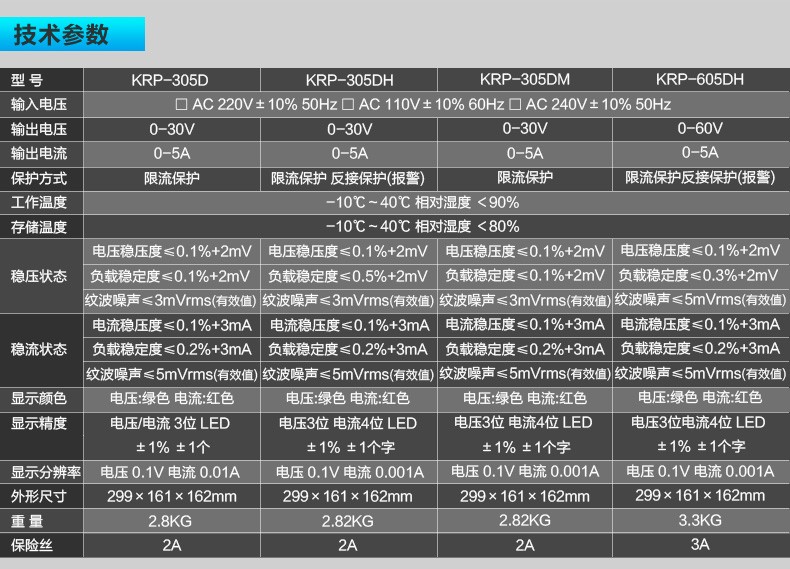Click 电压稳压度≤0.1%+2mV under KRP-305D
The height and width of the screenshot is (569, 790).
(171, 251)
